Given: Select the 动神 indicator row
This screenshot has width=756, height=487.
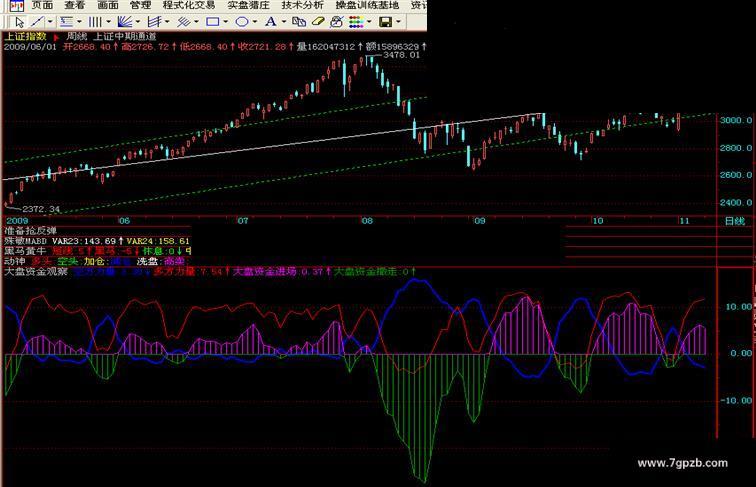Looking at the screenshot, I should (95, 261).
